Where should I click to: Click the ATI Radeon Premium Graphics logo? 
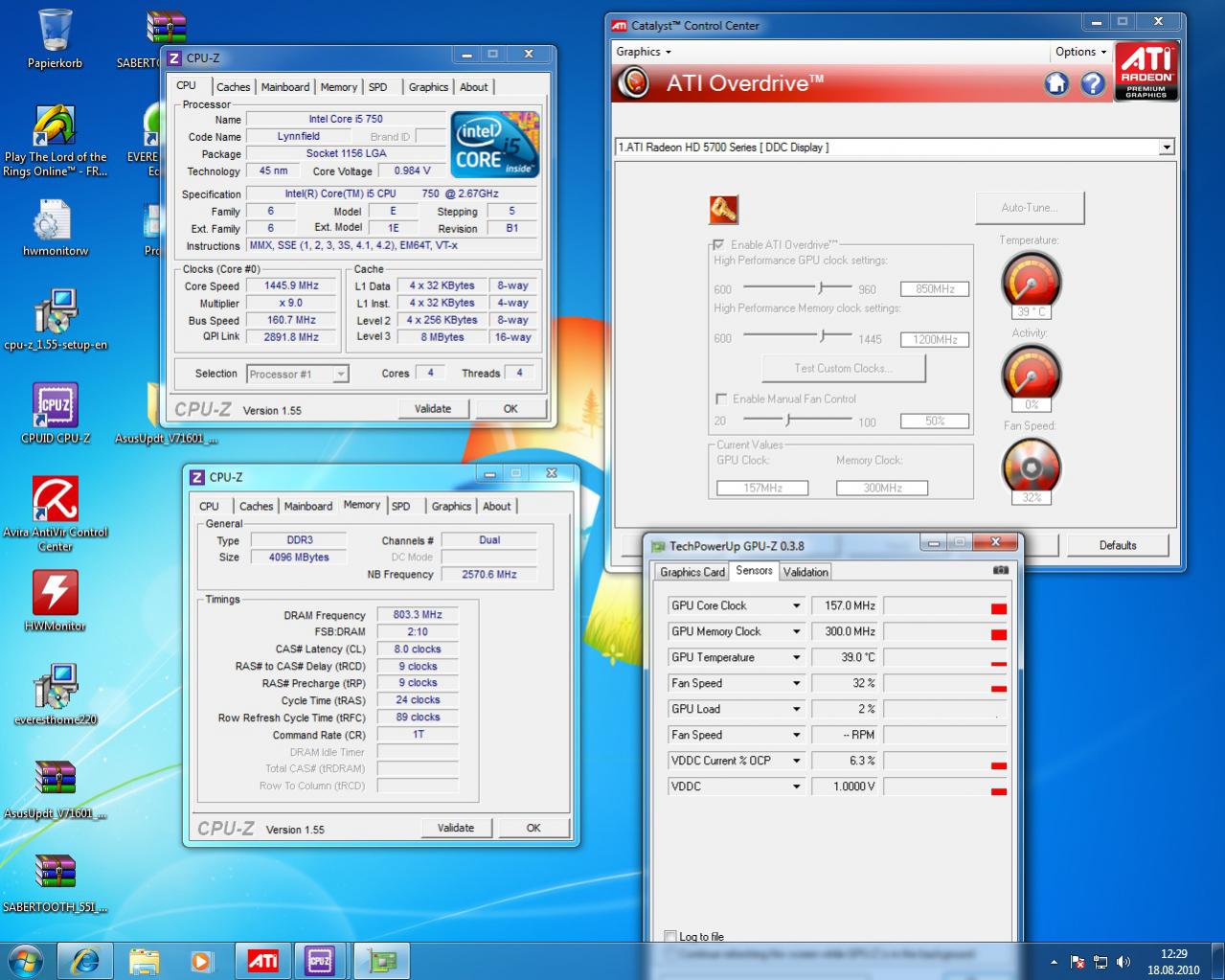1146,72
